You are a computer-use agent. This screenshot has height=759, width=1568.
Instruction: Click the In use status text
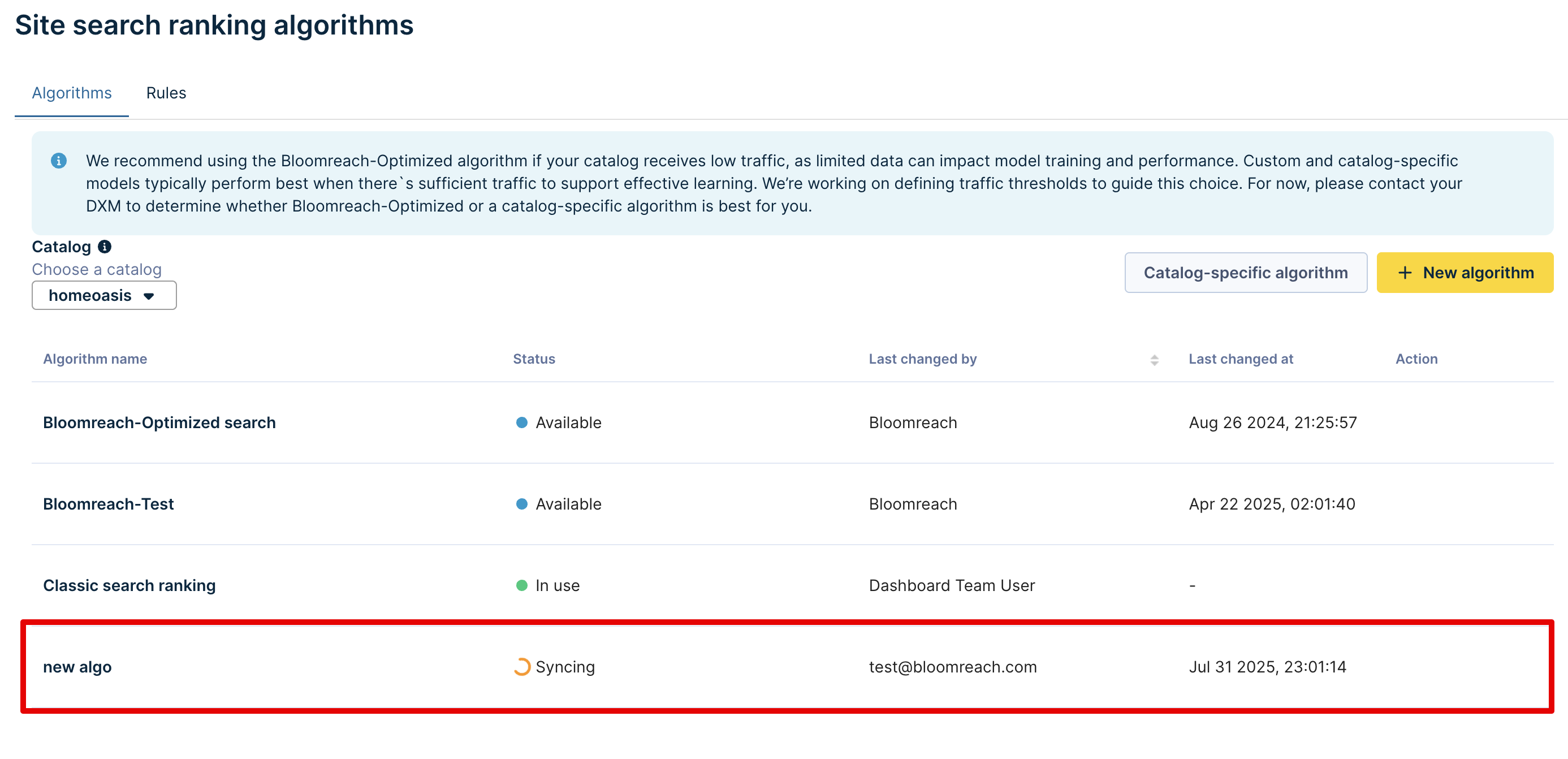[x=557, y=585]
